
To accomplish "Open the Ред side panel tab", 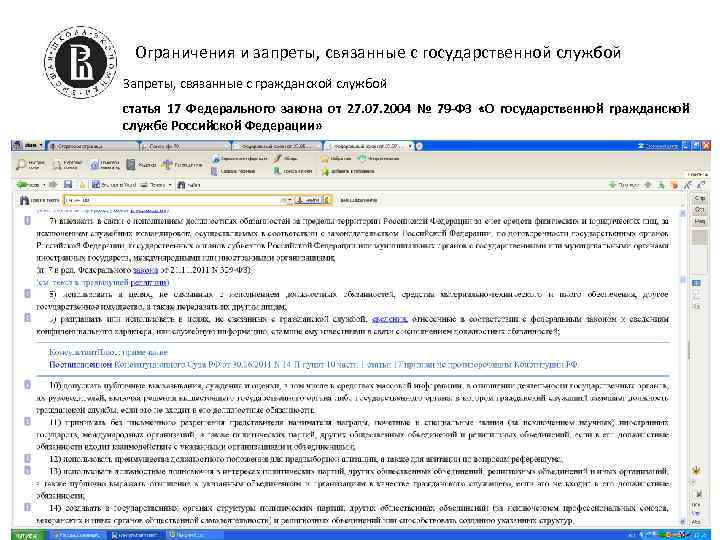I will 699,221.
